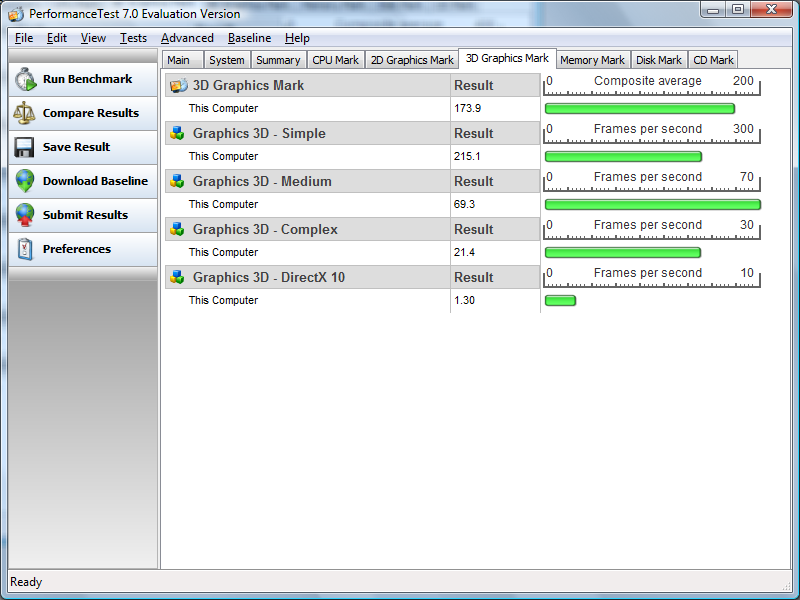800x600 pixels.
Task: Select the 2D Graphics Mark tab
Action: tap(412, 60)
